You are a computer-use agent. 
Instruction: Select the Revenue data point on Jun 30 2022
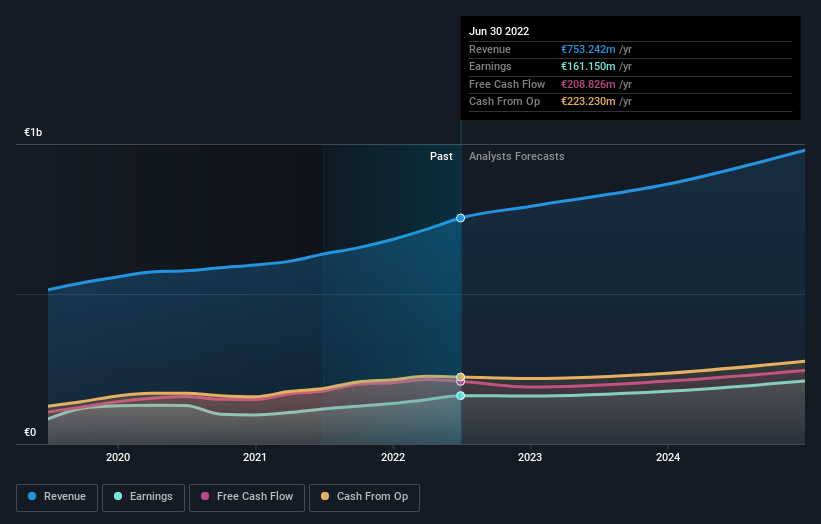click(460, 218)
